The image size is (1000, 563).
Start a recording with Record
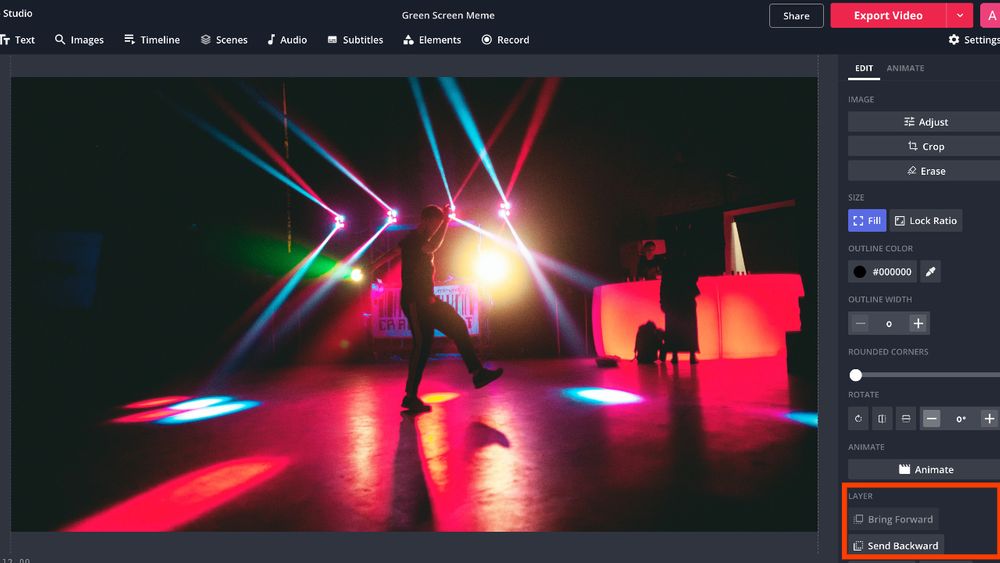point(505,40)
